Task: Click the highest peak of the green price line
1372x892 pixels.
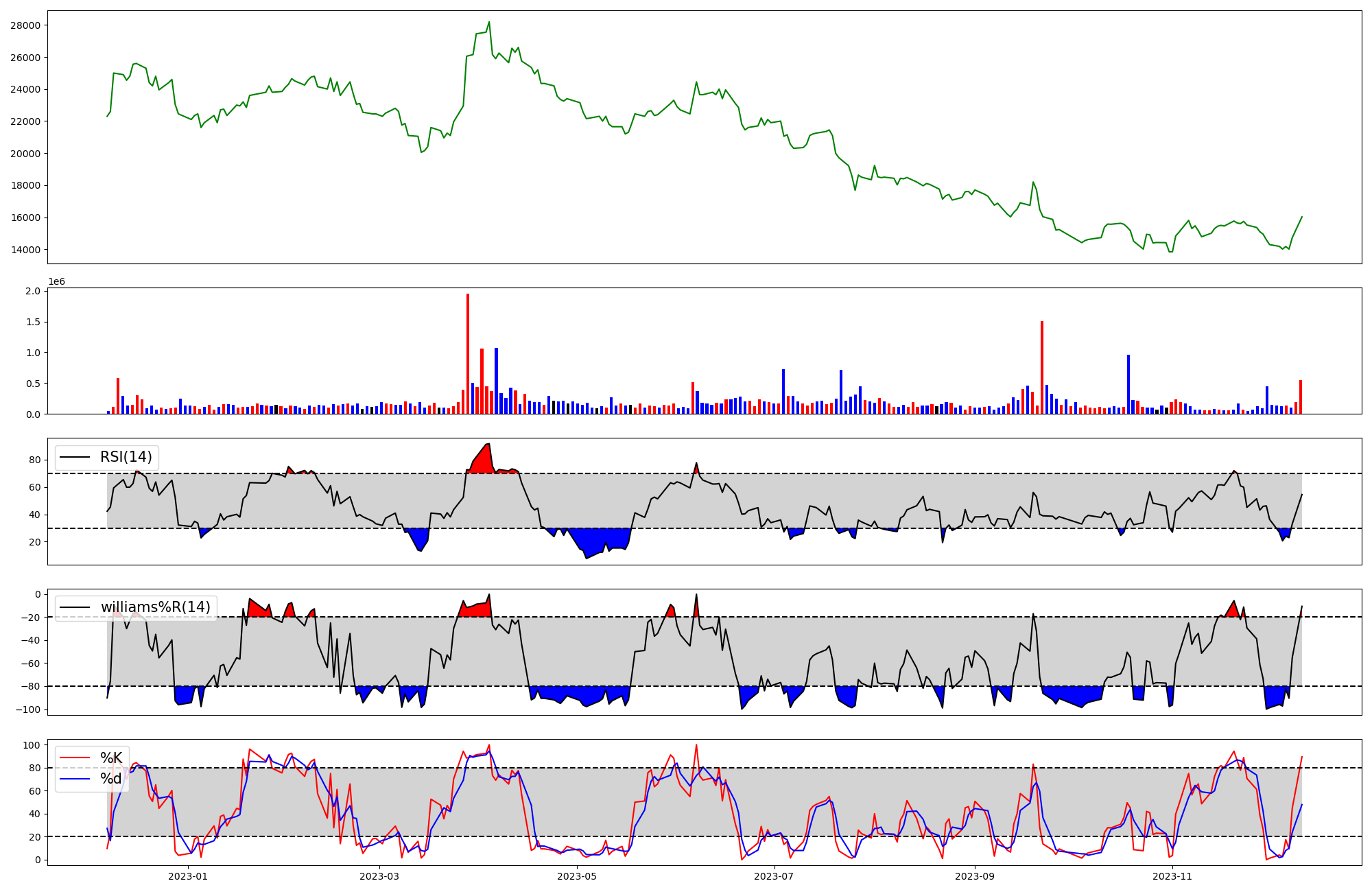Action: coord(489,22)
